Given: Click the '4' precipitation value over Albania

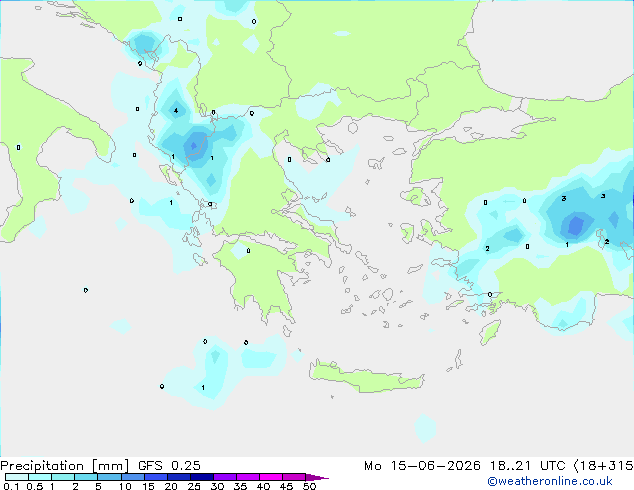Looking at the screenshot, I should tap(176, 110).
